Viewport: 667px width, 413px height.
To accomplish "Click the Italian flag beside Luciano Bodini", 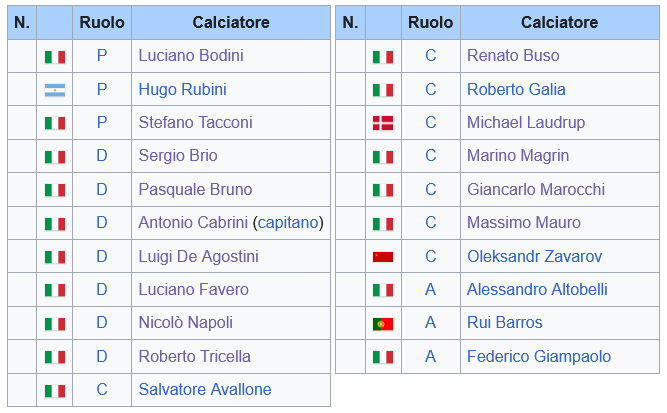I will tap(54, 56).
